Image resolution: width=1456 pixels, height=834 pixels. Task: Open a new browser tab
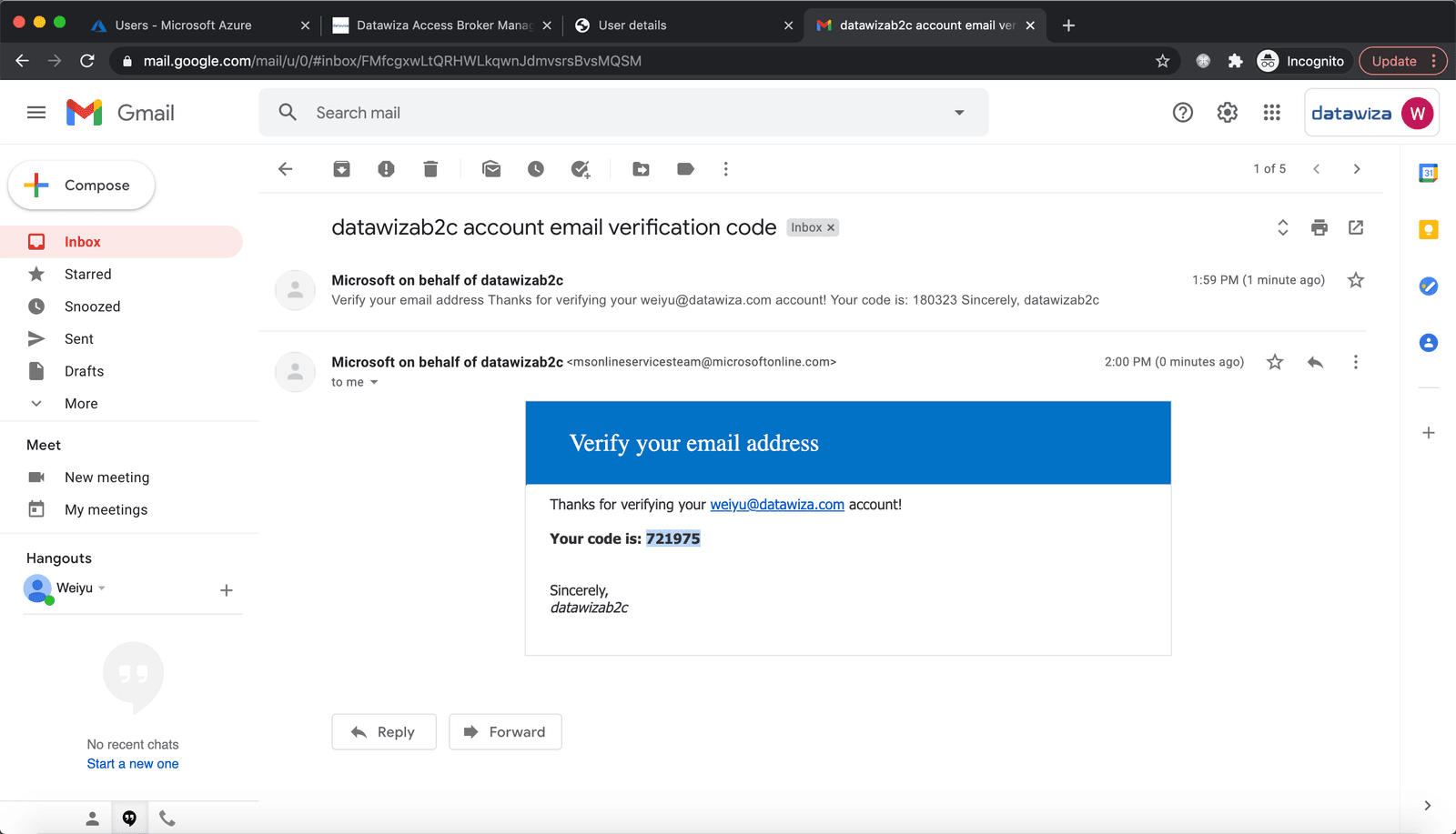pyautogui.click(x=1069, y=25)
